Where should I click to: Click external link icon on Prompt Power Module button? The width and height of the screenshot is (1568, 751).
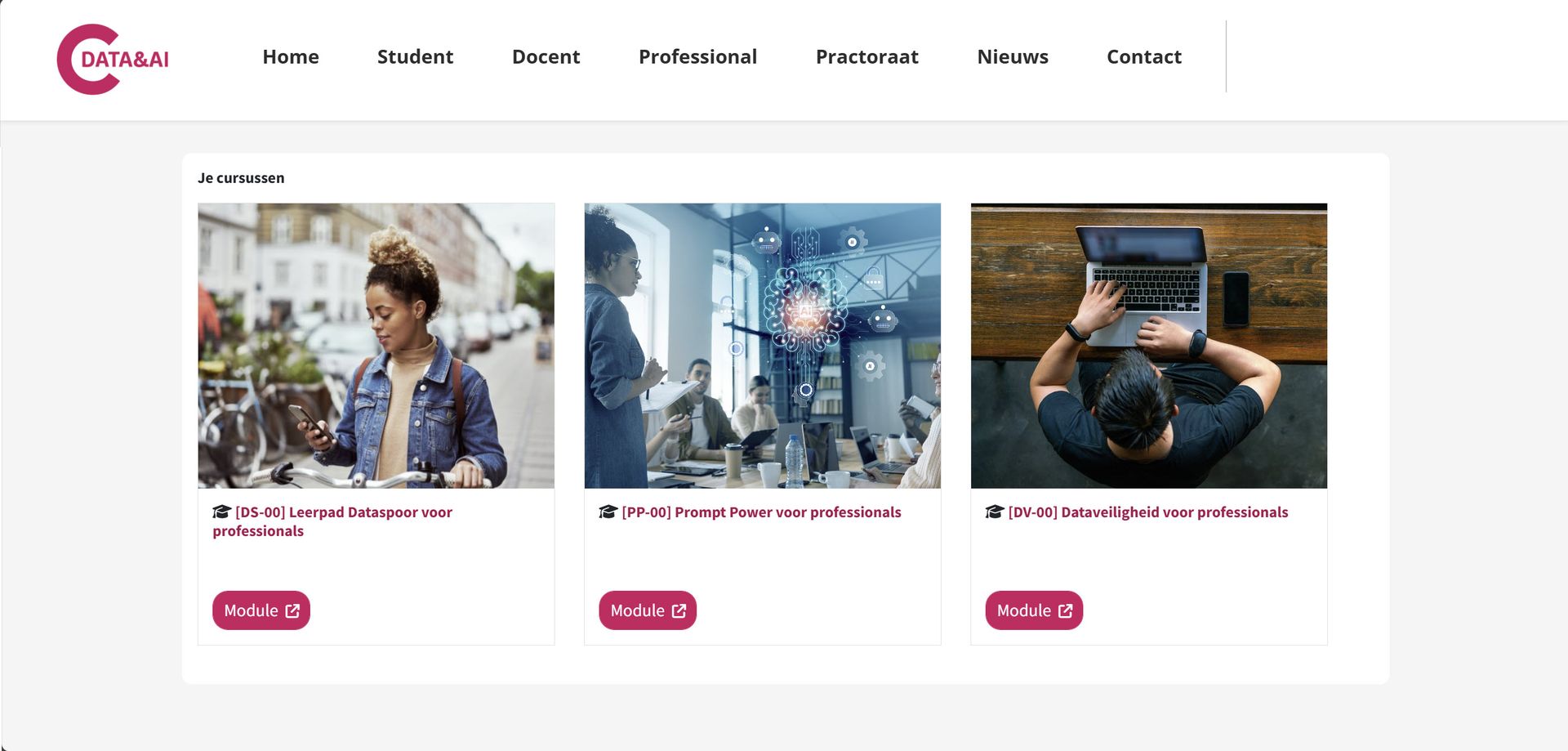point(679,611)
